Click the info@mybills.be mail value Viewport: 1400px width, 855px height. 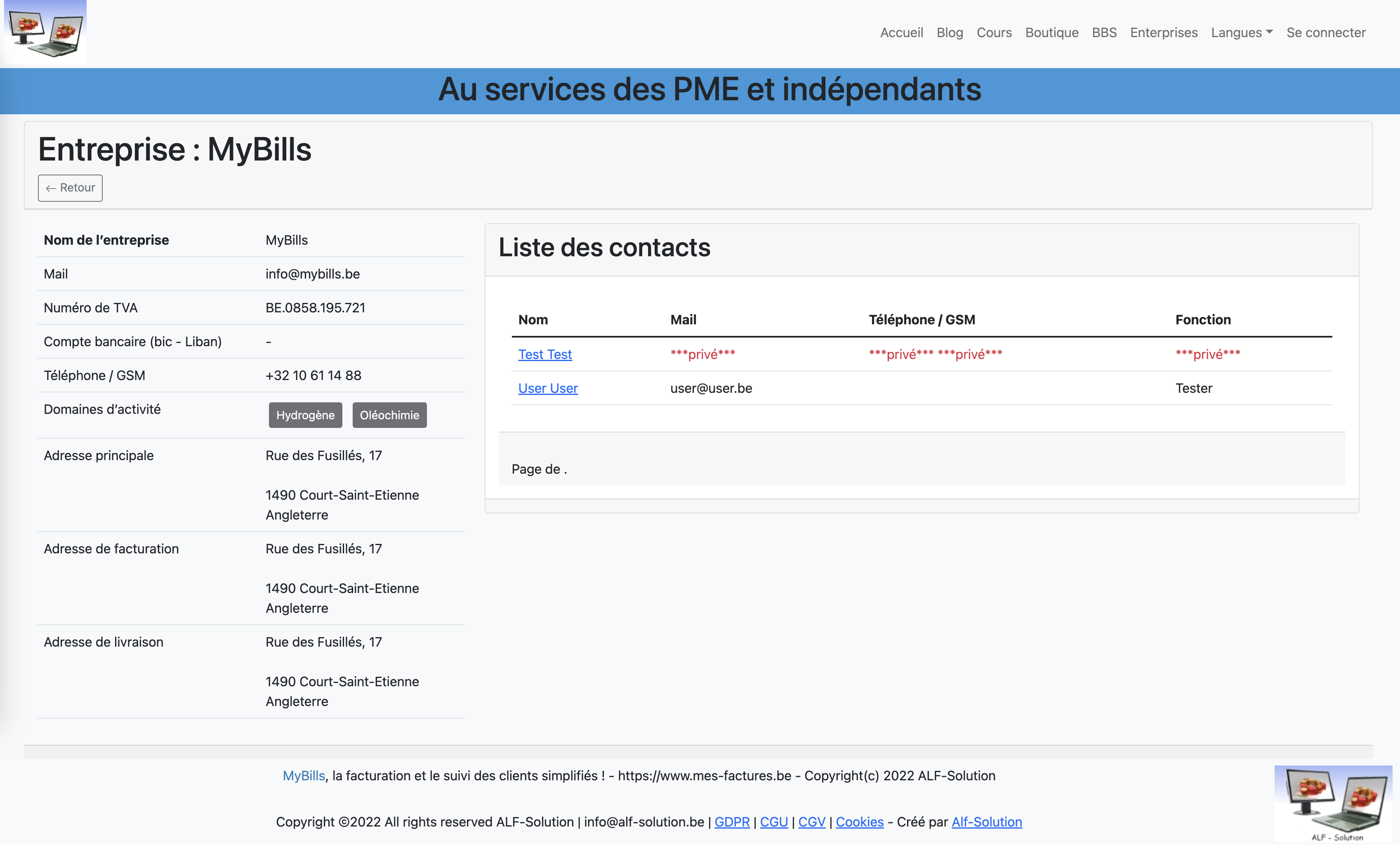313,274
